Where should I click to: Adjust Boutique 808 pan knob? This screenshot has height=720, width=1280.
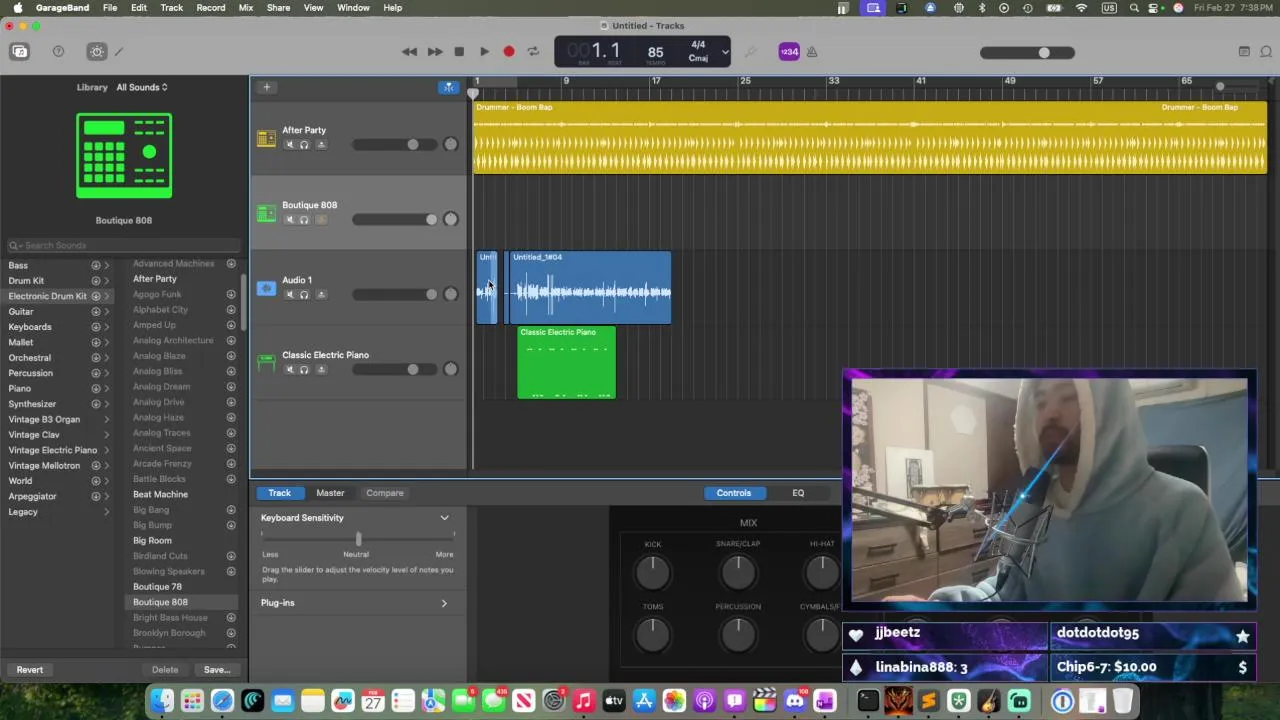pyautogui.click(x=451, y=219)
